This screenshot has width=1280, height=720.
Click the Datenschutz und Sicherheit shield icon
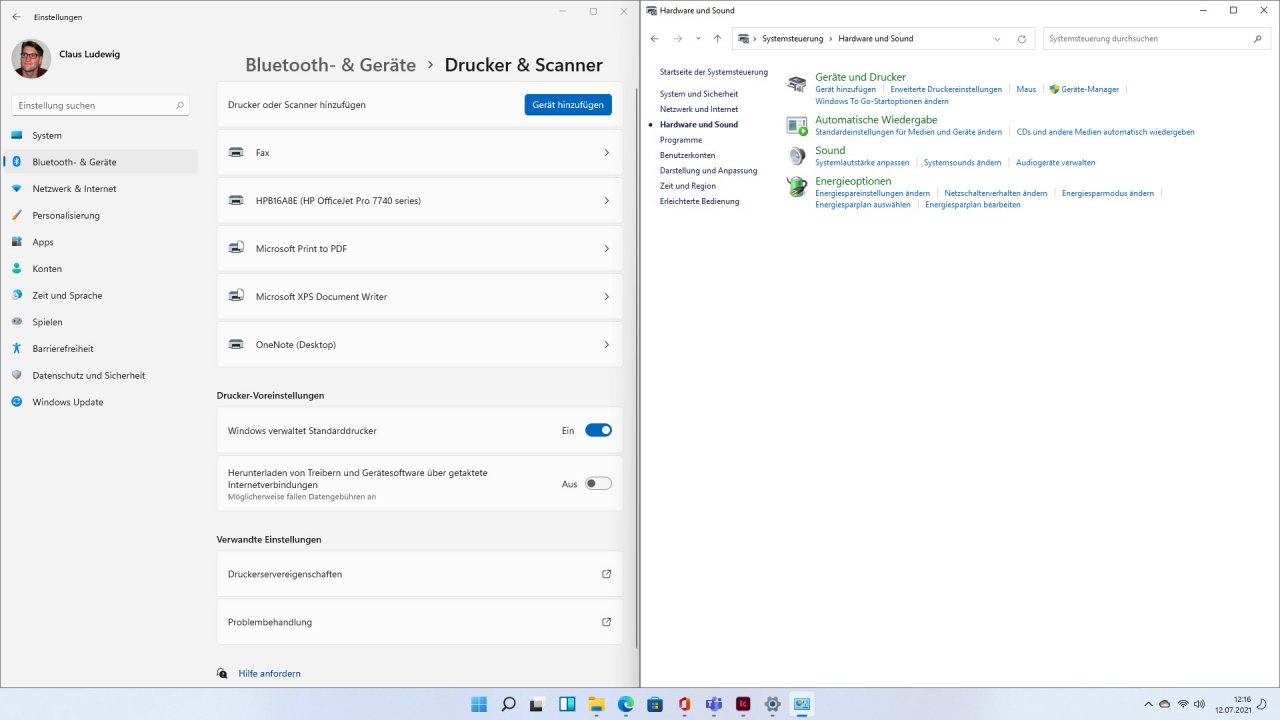pos(16,375)
